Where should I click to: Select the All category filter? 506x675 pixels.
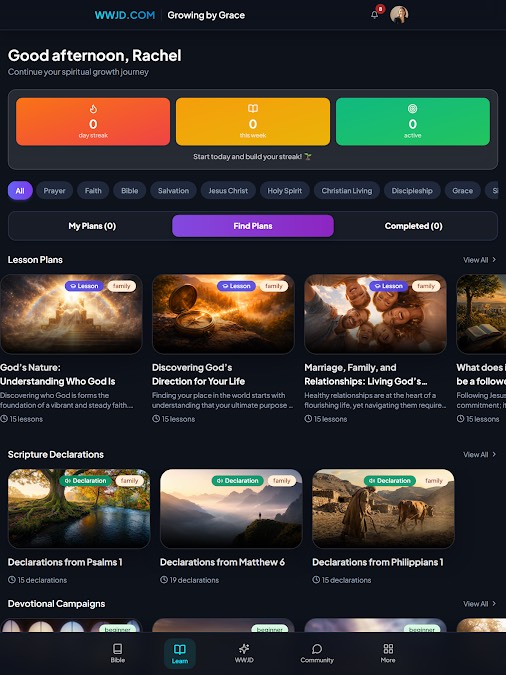[x=20, y=191]
